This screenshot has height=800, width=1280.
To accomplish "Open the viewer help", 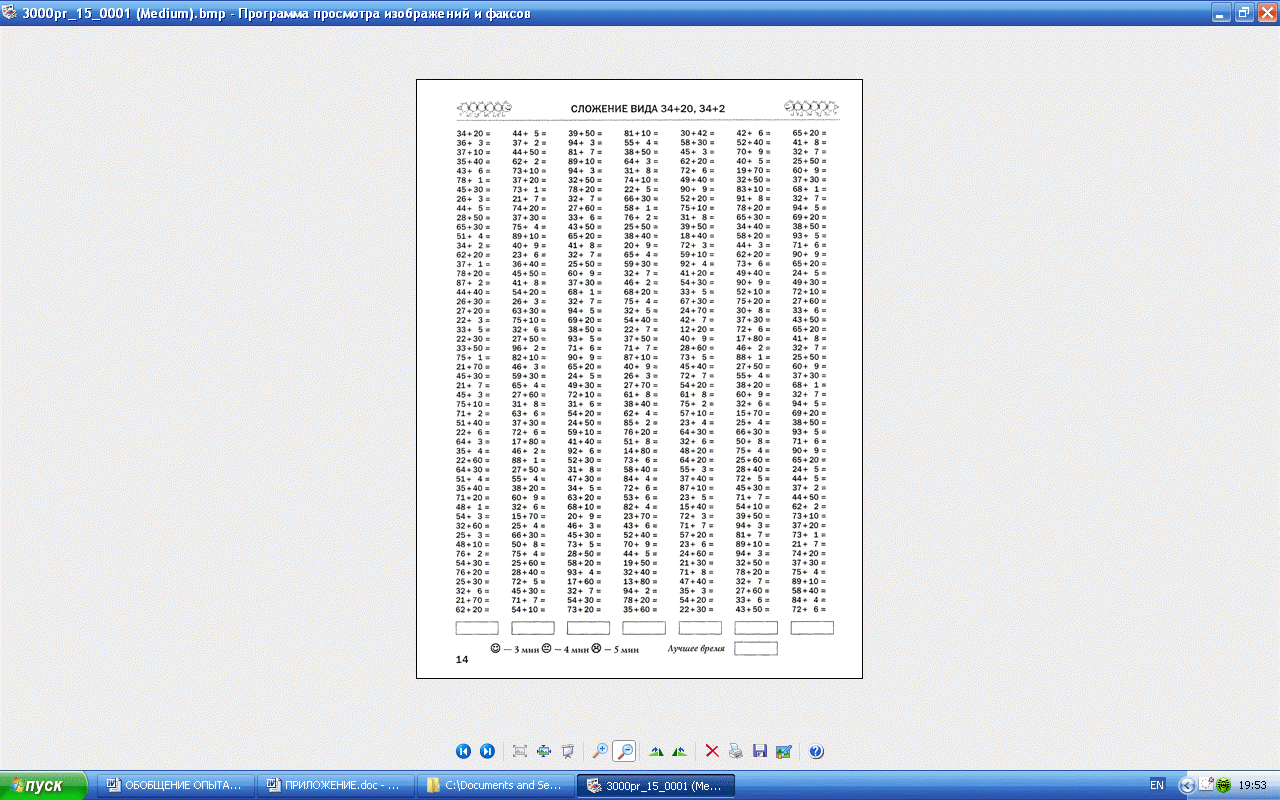I will 816,751.
